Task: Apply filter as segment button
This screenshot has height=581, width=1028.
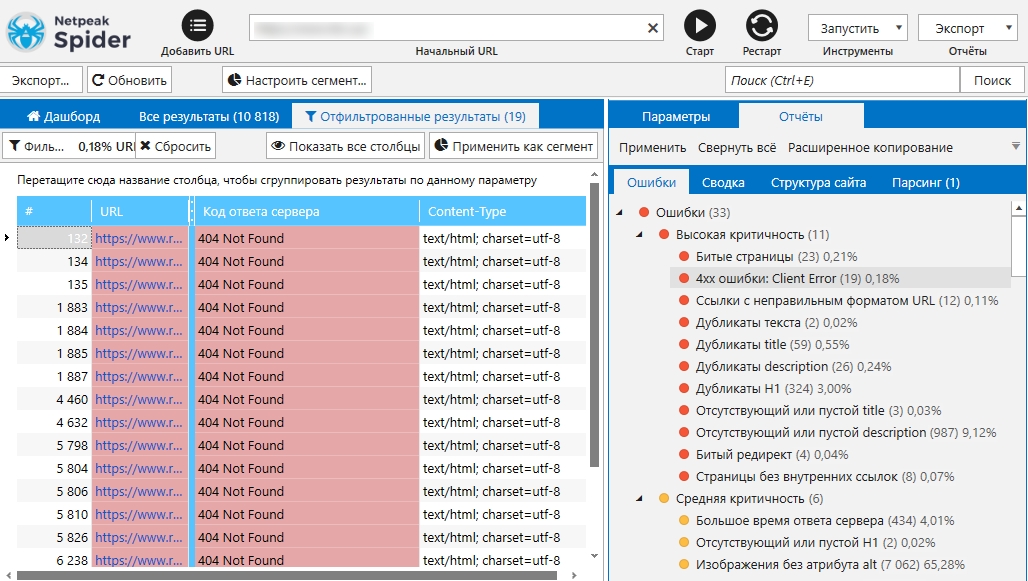Action: [x=513, y=146]
